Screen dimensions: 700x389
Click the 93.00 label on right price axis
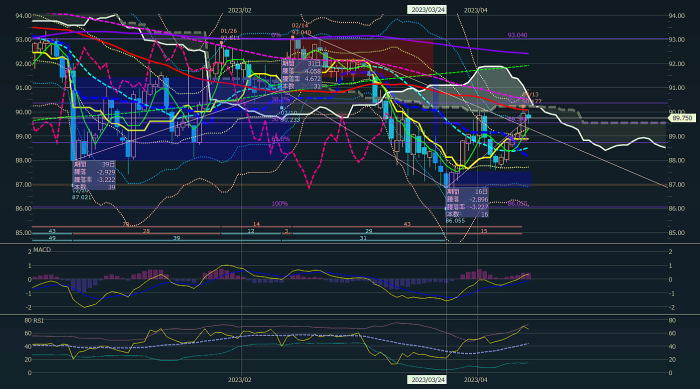677,40
